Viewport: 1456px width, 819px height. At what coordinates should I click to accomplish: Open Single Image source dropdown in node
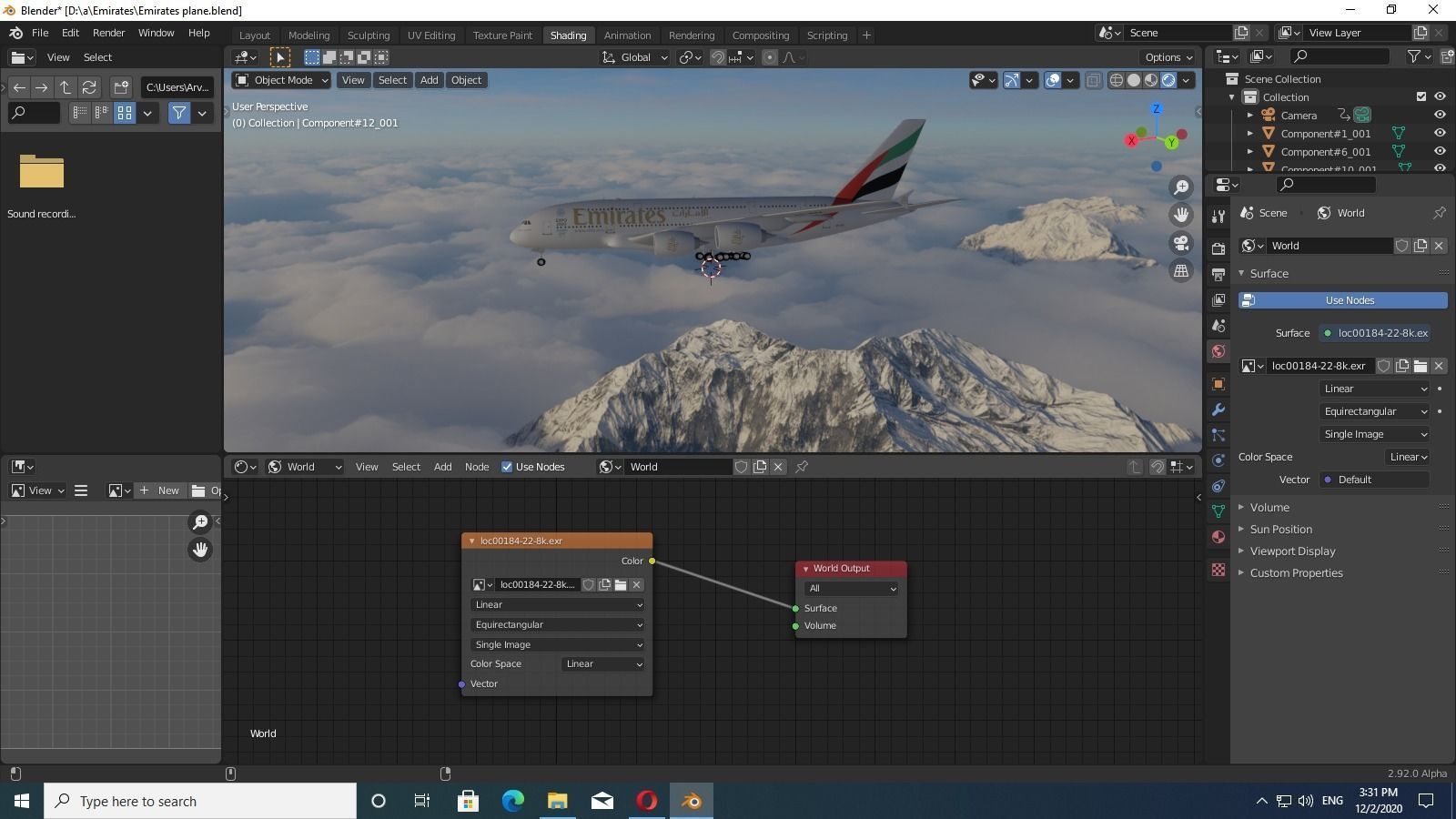(x=558, y=645)
